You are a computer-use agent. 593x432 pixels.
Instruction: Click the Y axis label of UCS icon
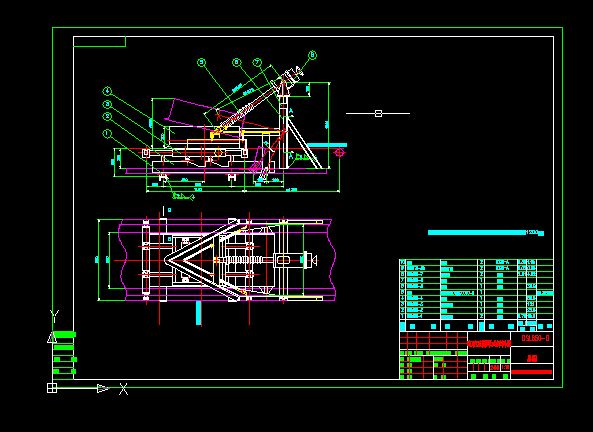pyautogui.click(x=54, y=317)
